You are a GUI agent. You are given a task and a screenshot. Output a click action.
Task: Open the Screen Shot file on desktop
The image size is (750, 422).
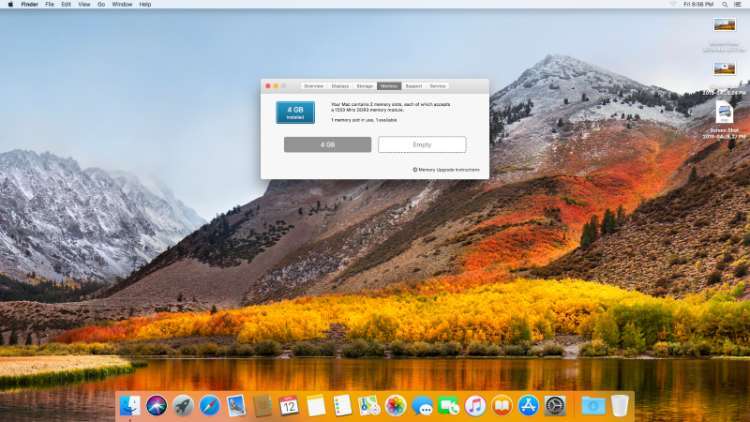pyautogui.click(x=724, y=115)
